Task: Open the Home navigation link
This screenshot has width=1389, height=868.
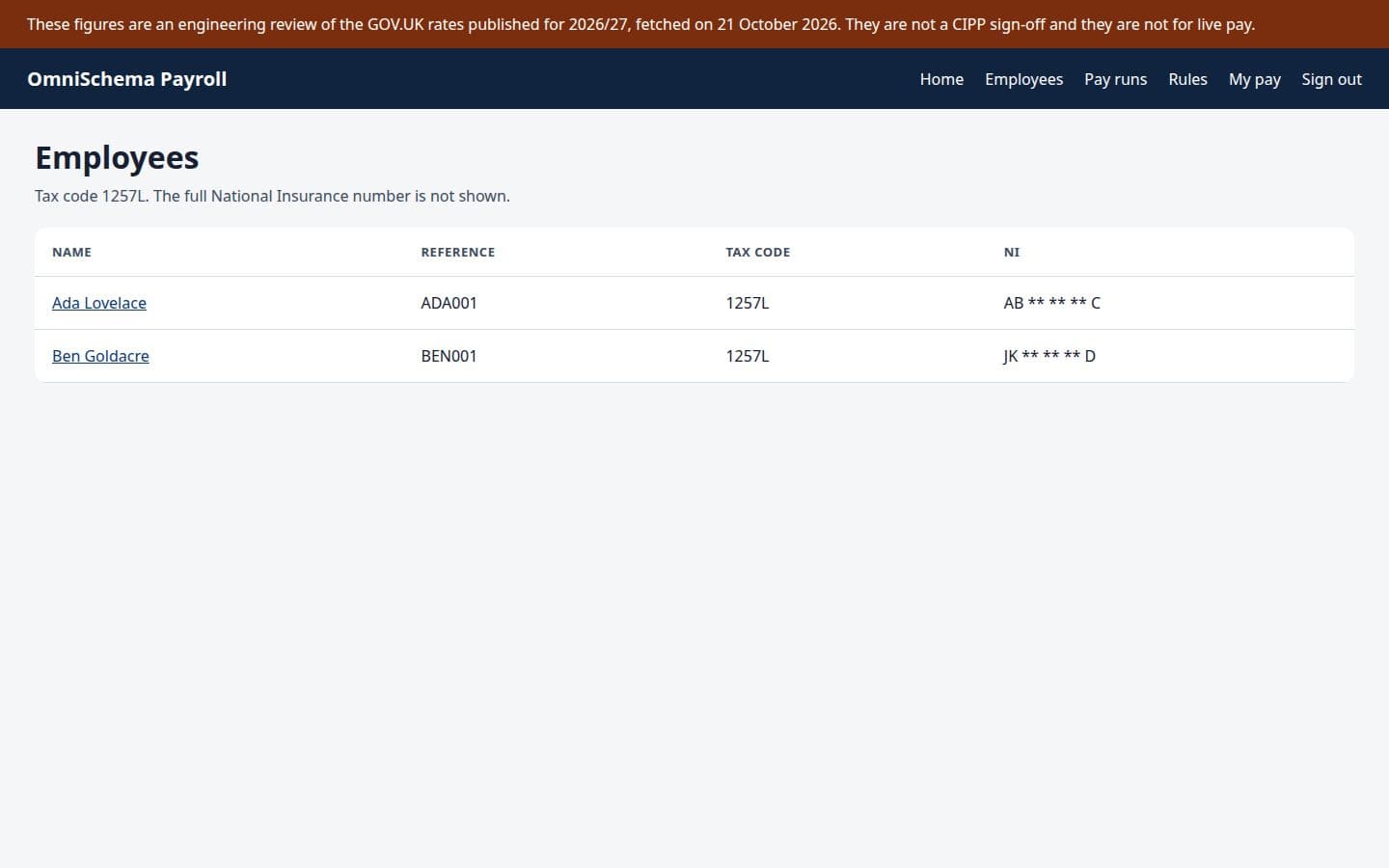Action: (x=941, y=79)
